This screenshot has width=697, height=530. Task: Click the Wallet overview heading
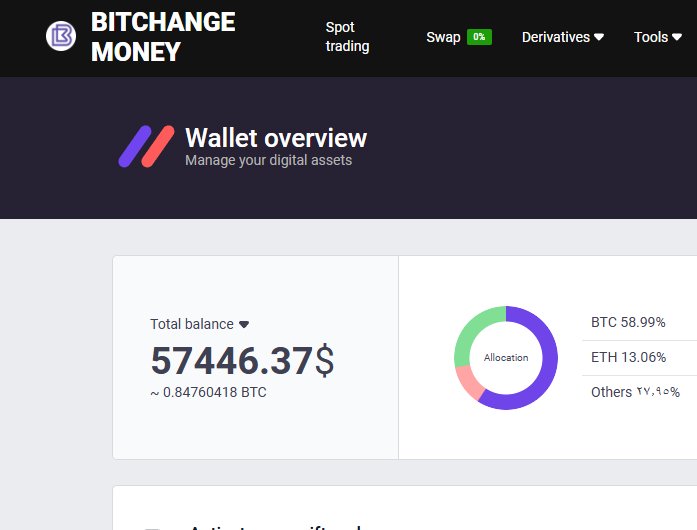276,137
